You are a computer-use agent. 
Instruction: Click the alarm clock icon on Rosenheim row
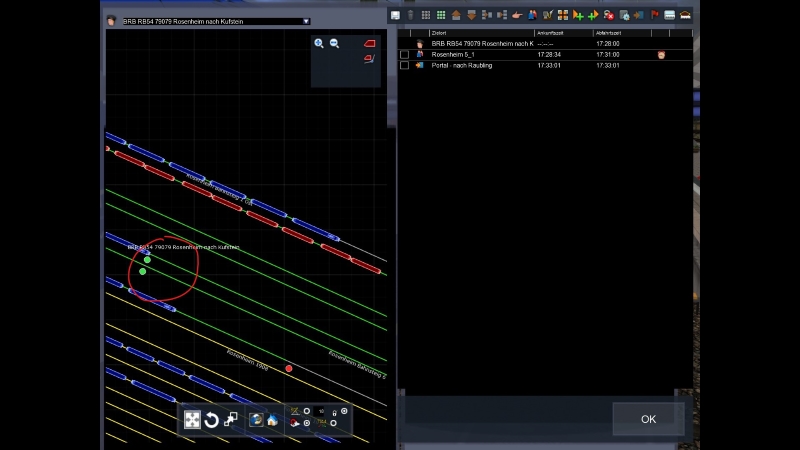click(x=661, y=54)
